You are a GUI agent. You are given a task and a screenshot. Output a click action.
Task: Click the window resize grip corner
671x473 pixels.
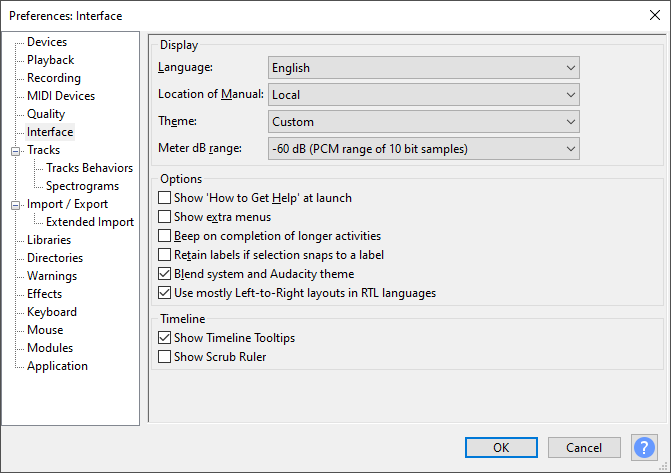[665, 468]
